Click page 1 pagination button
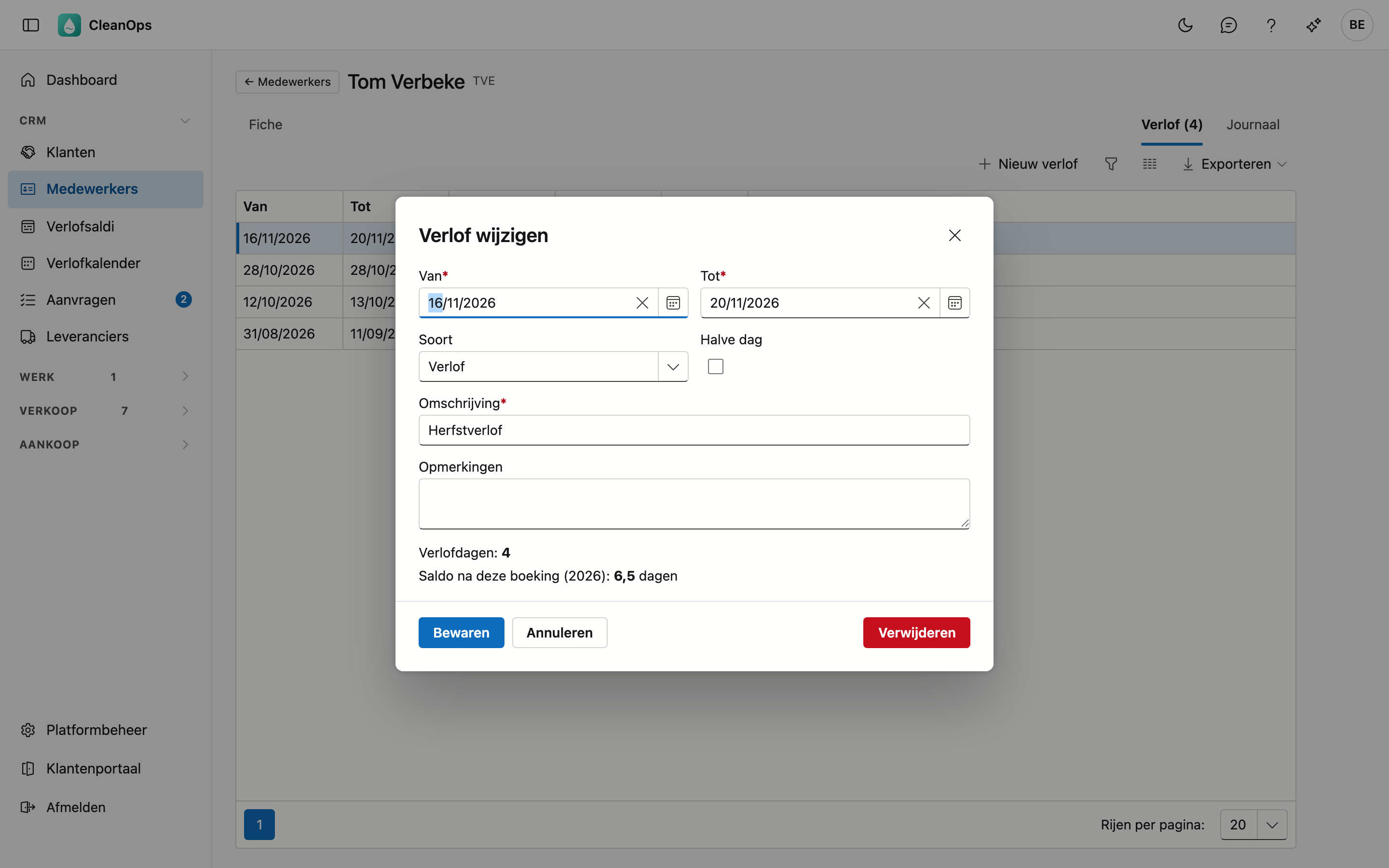Screen dimensions: 1389x868 click(x=259, y=825)
